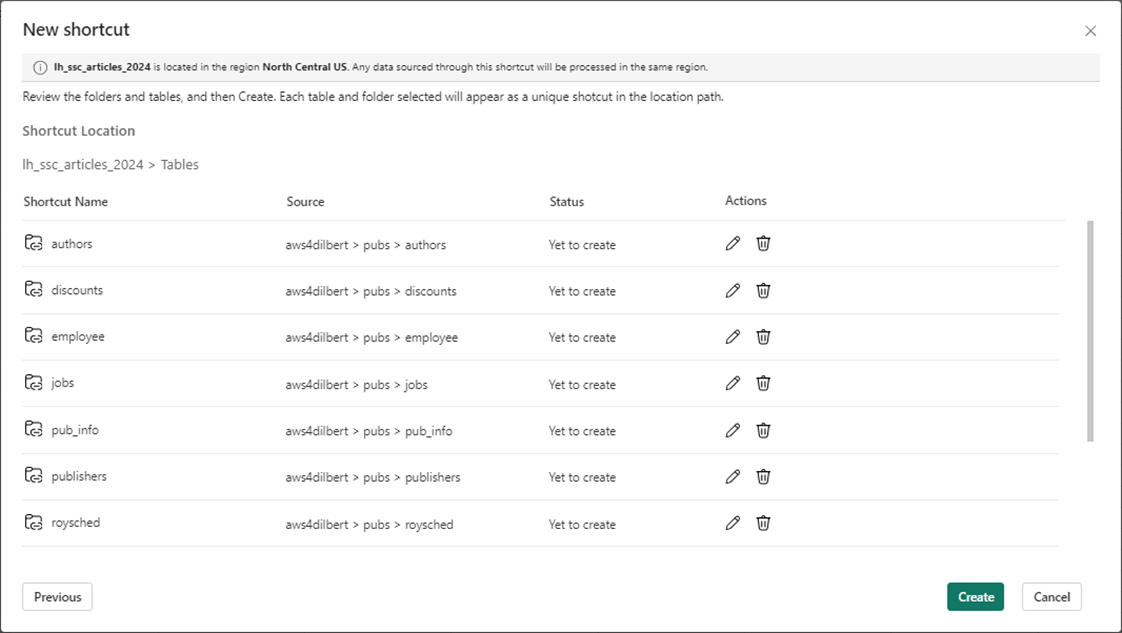Edit the authors shortcut name
Image resolution: width=1122 pixels, height=633 pixels.
[733, 244]
